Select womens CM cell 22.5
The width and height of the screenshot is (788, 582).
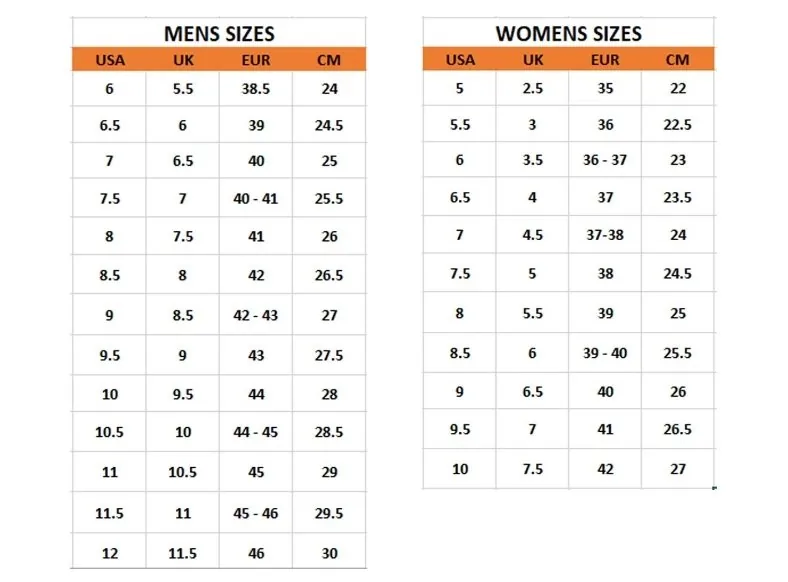677,125
